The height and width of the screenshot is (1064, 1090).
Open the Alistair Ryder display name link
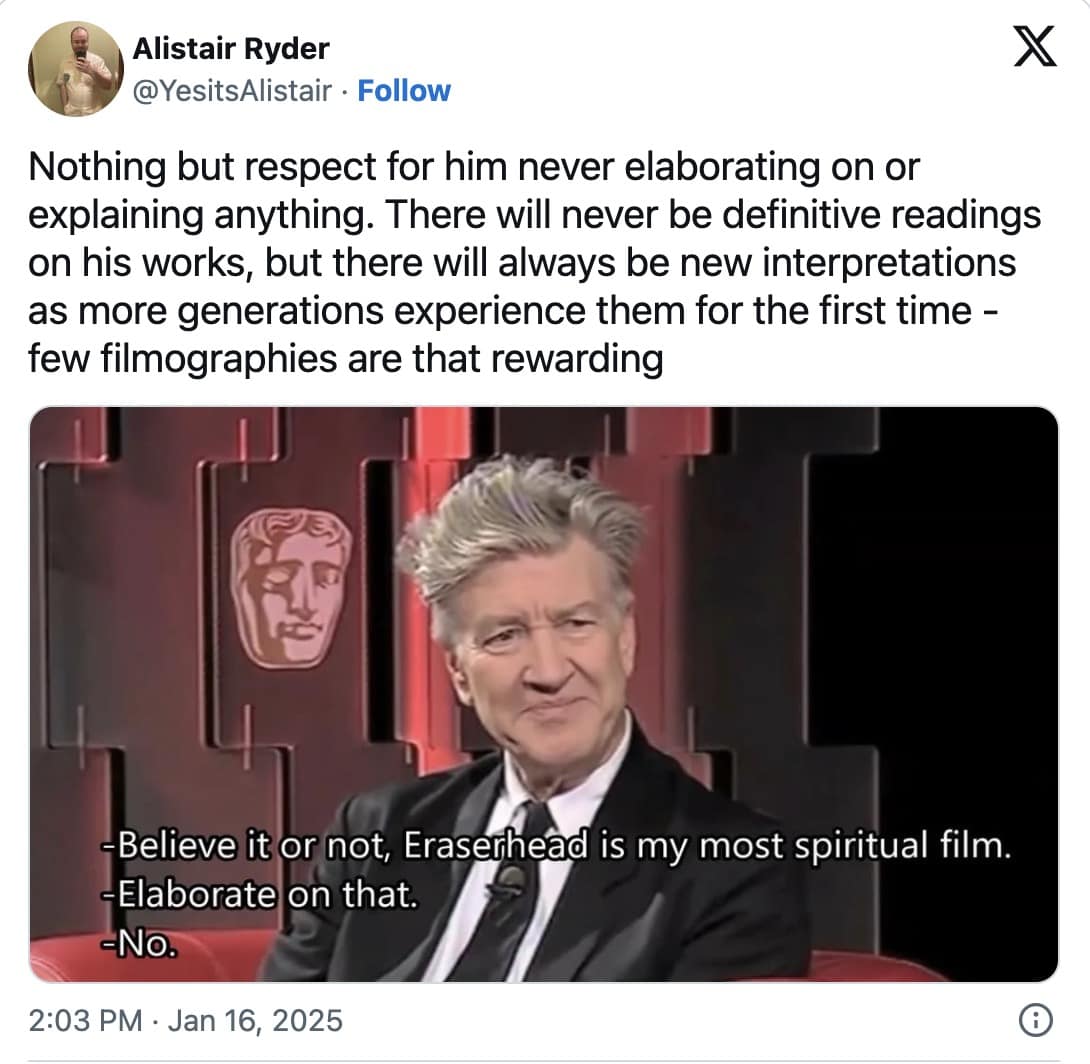[x=231, y=49]
